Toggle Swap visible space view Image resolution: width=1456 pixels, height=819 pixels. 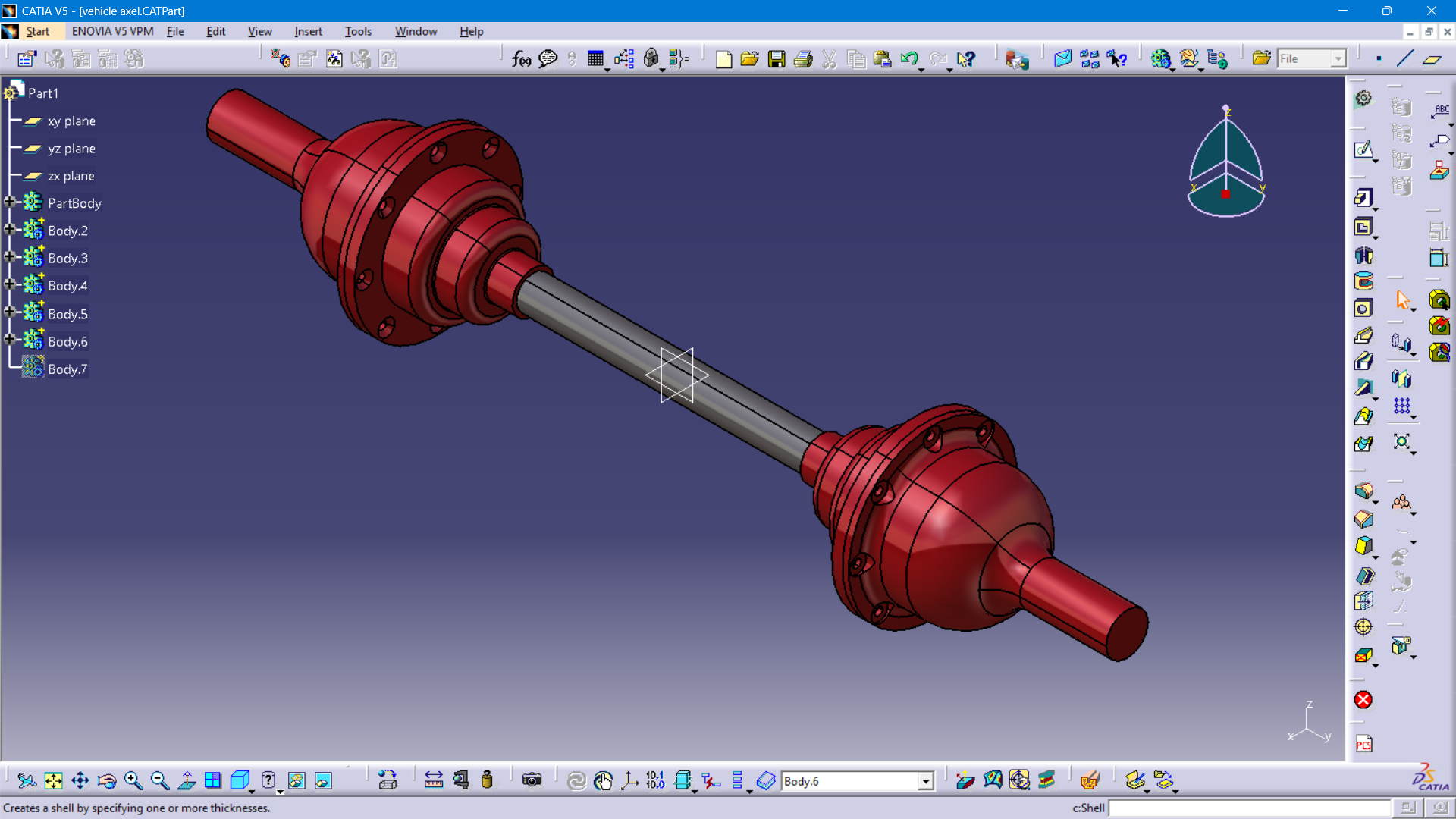pyautogui.click(x=323, y=780)
